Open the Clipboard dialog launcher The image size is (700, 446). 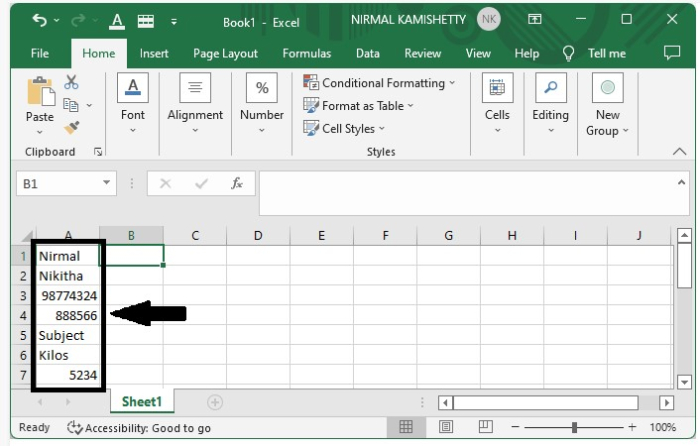pyautogui.click(x=98, y=152)
